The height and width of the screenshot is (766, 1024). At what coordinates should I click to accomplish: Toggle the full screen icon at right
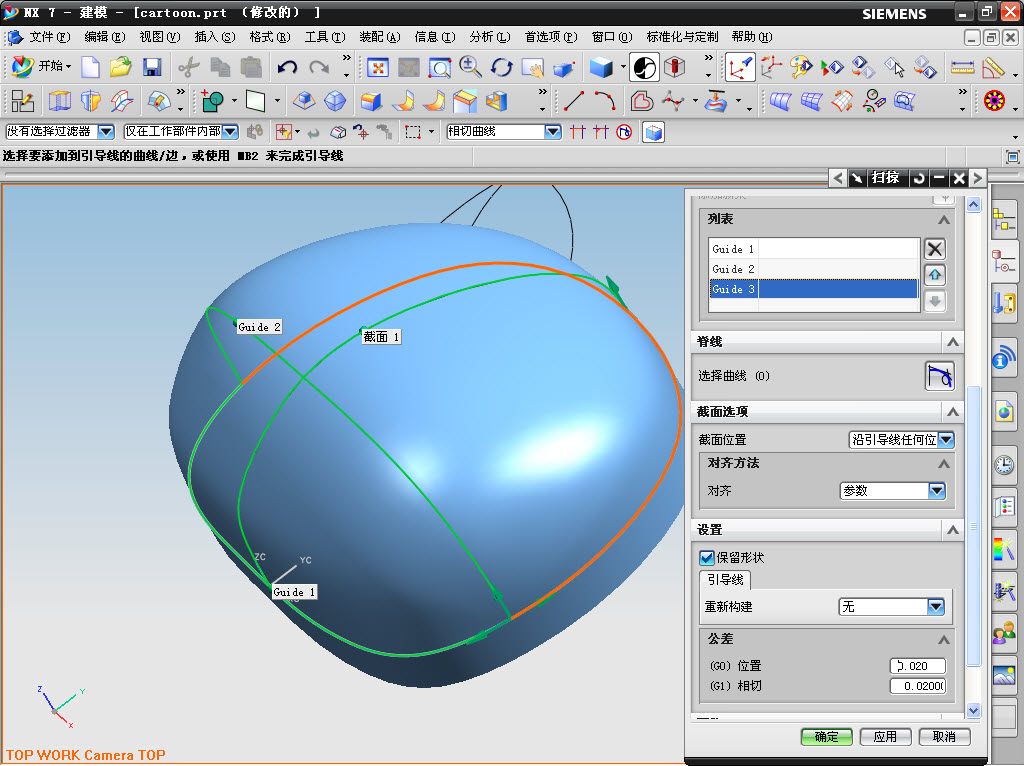tap(1012, 157)
